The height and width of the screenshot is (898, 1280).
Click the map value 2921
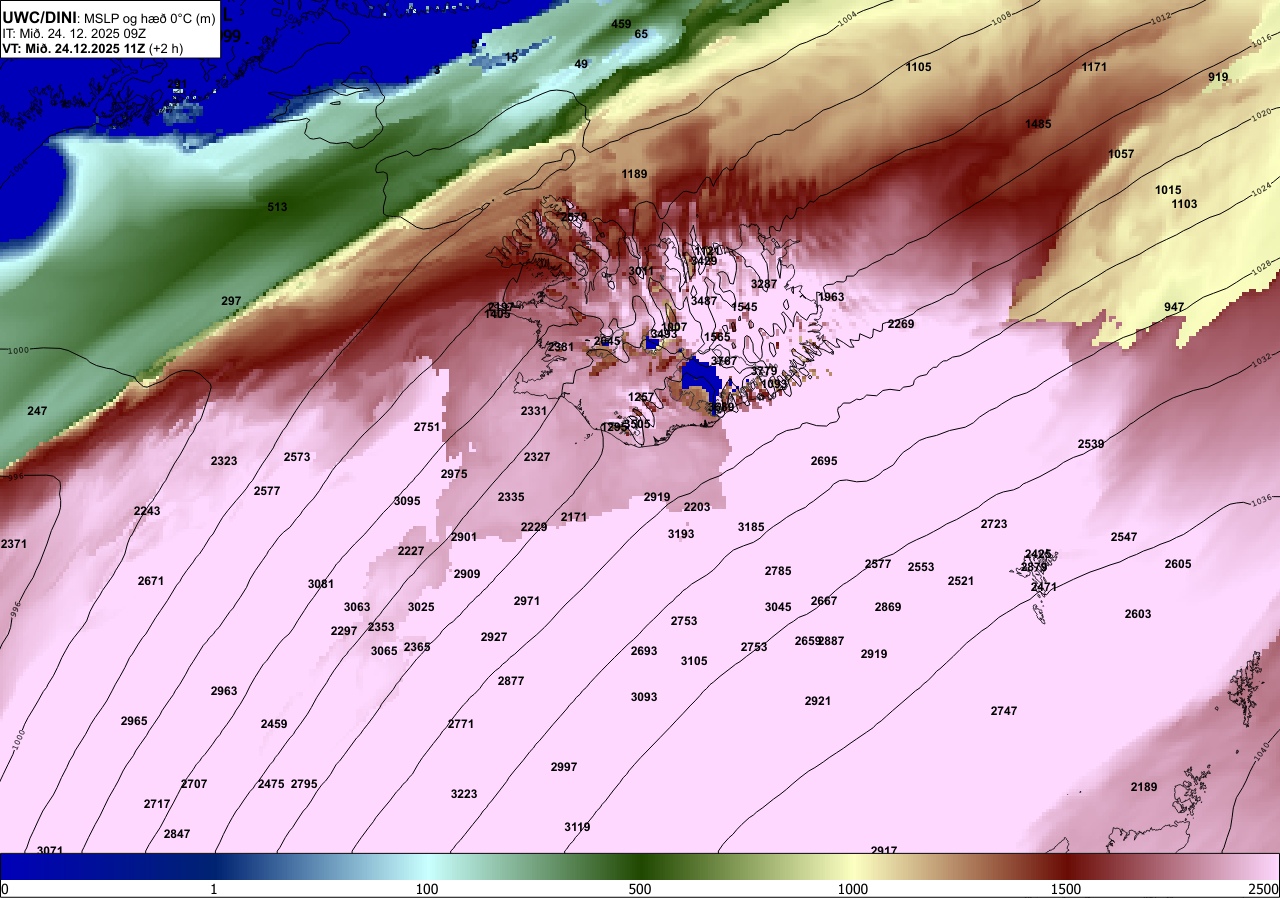pyautogui.click(x=818, y=701)
